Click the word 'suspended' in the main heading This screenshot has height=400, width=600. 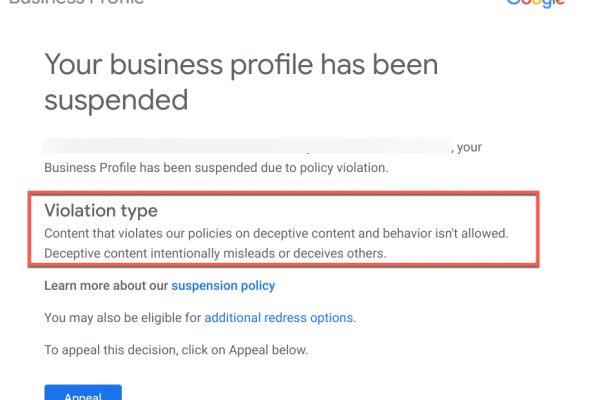click(116, 100)
